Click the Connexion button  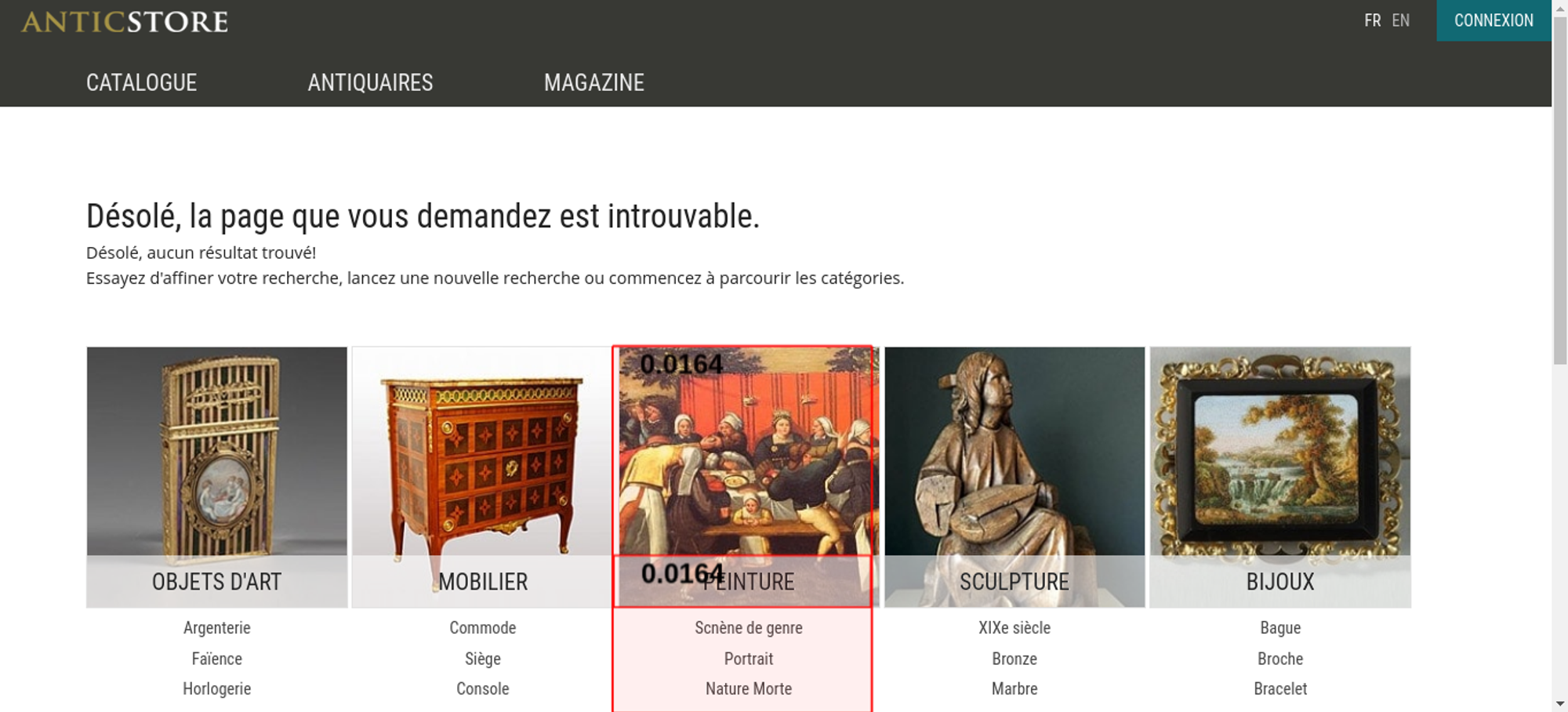[1494, 20]
